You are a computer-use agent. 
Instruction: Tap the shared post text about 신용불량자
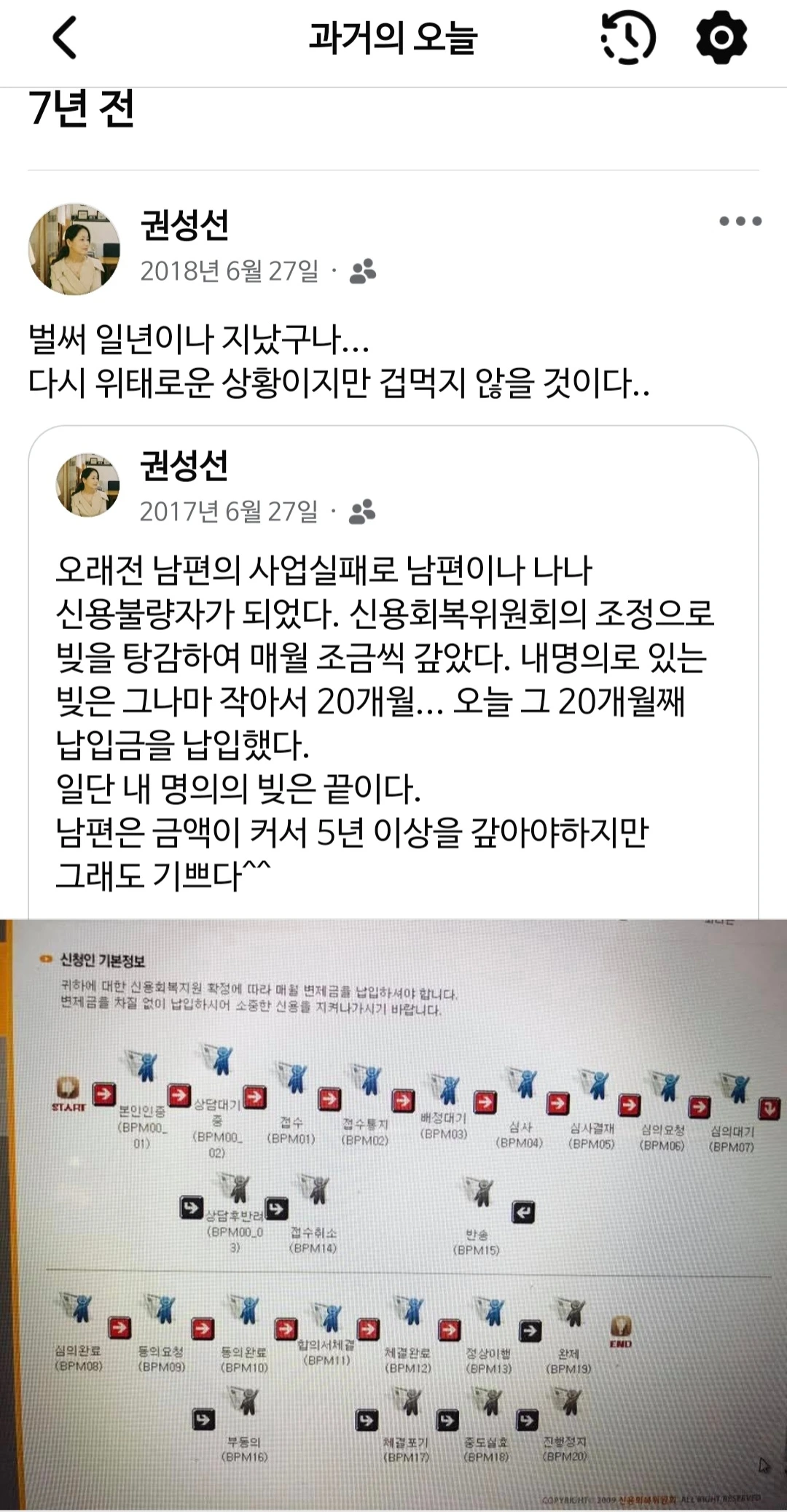385,722
